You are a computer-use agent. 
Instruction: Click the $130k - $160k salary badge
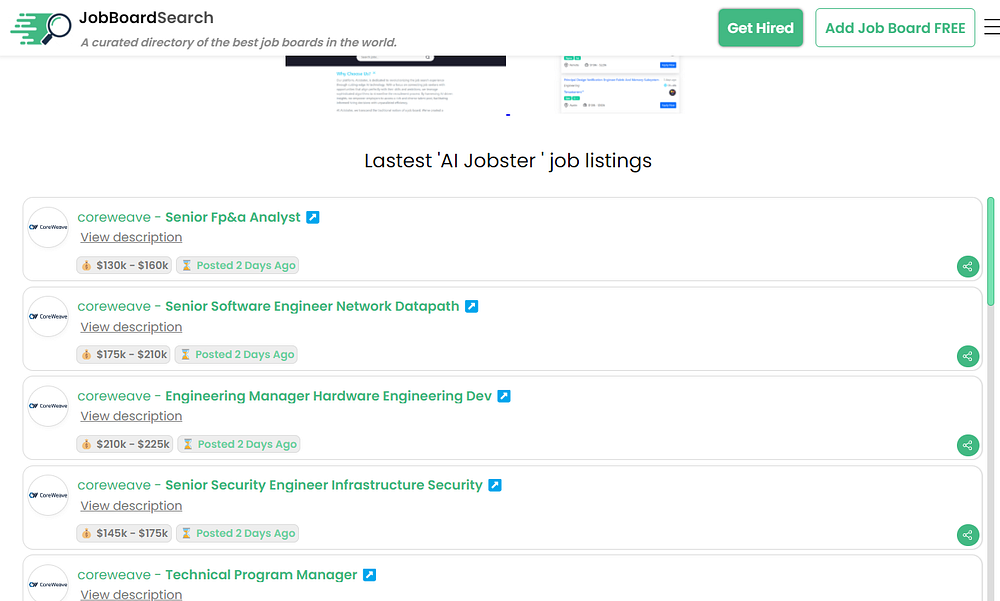[124, 265]
